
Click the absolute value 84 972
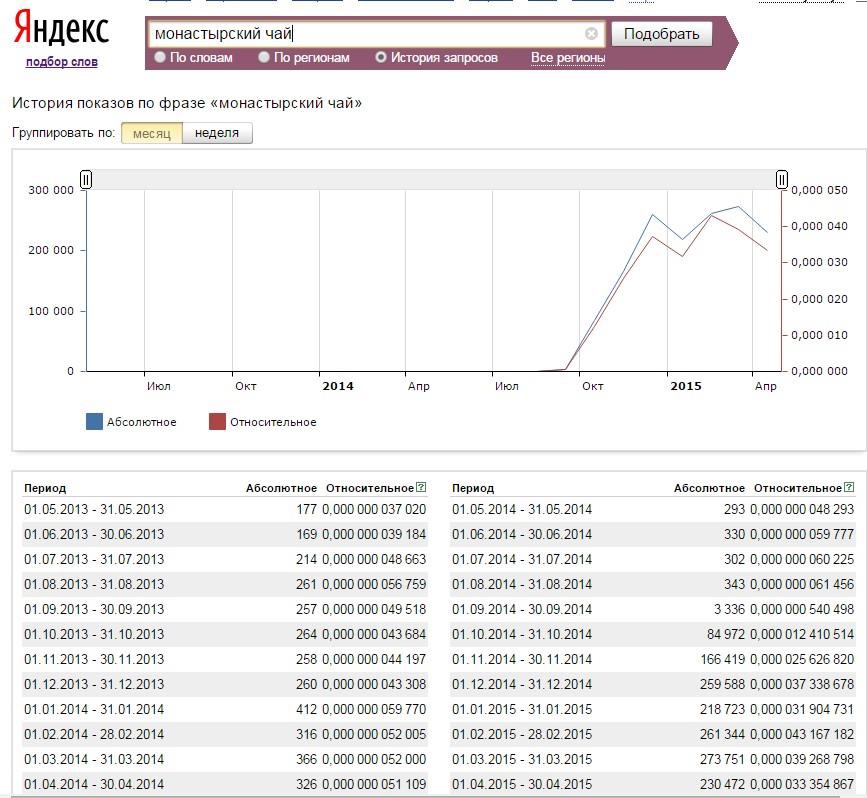725,634
